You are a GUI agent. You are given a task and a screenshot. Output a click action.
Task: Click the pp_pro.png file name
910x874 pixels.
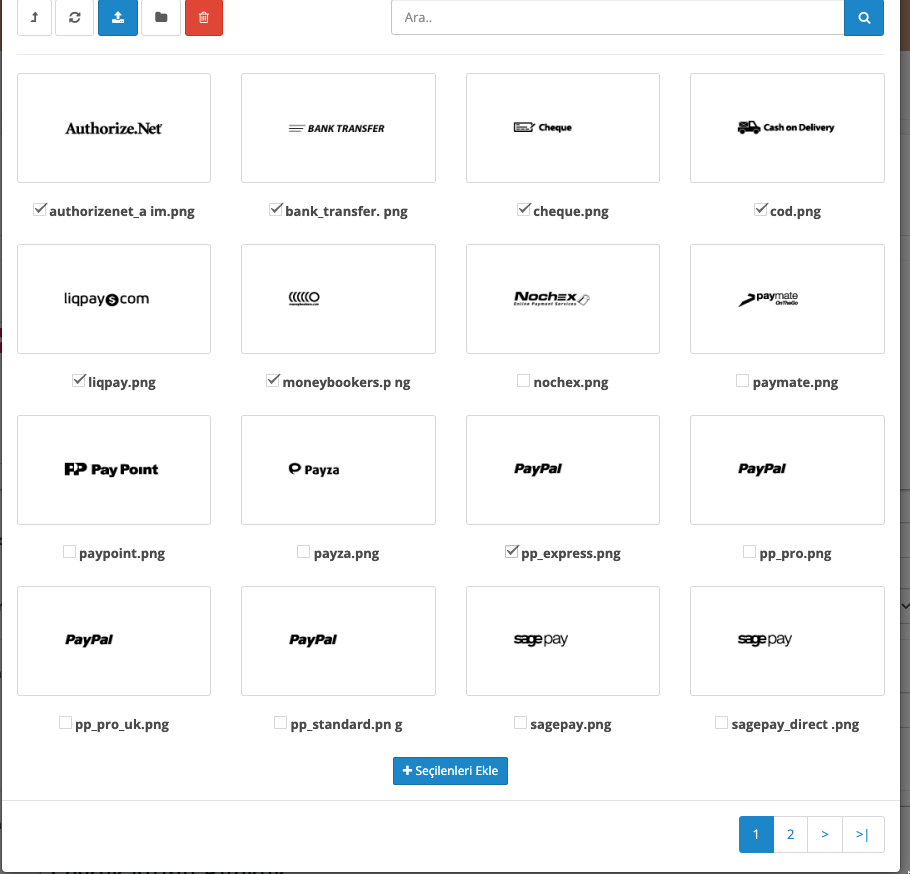[x=795, y=554]
